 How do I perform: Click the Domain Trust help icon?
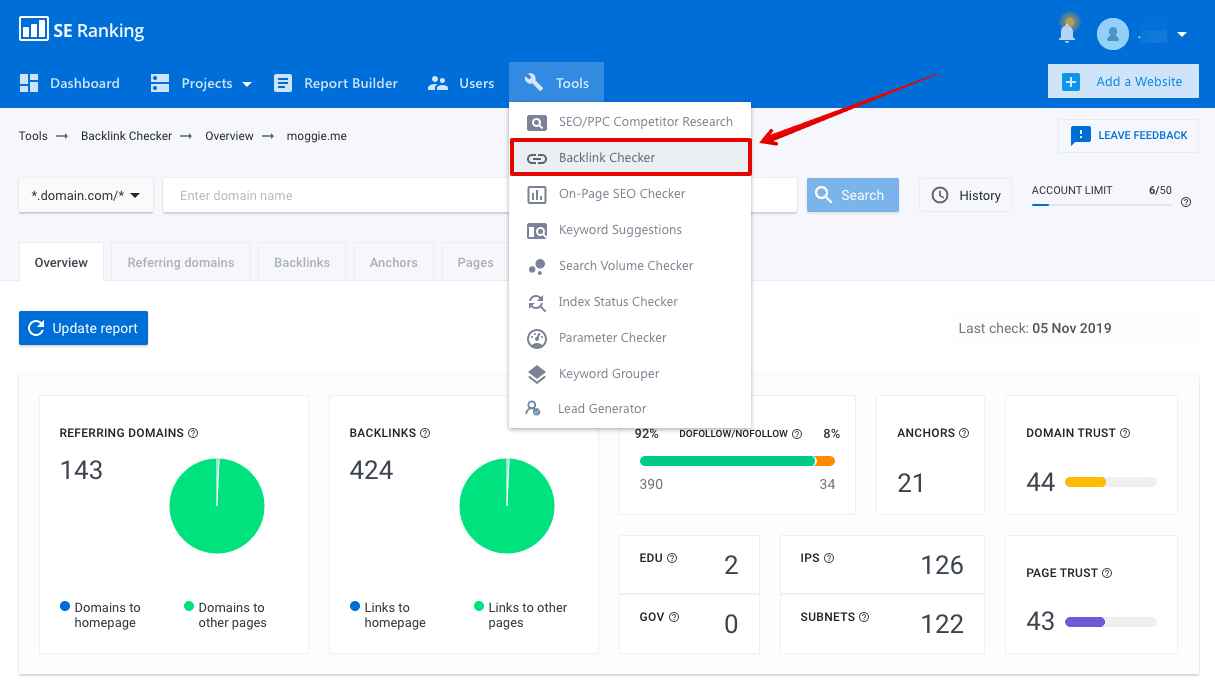tap(1125, 433)
